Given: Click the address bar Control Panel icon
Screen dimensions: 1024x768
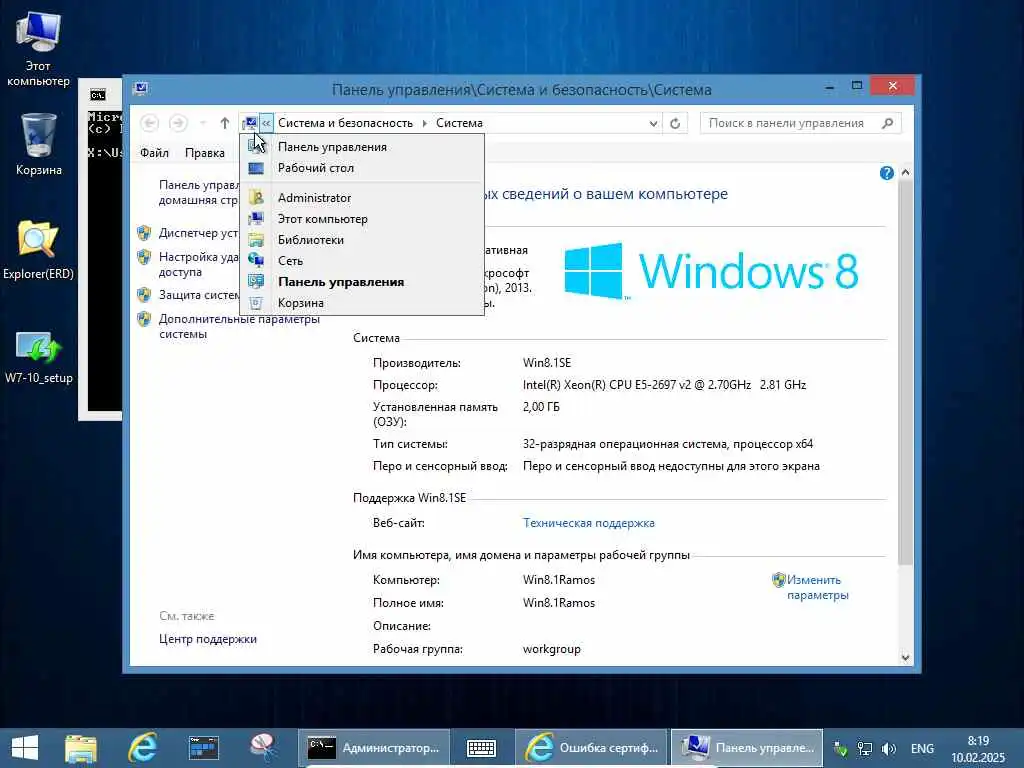Looking at the screenshot, I should [x=250, y=123].
